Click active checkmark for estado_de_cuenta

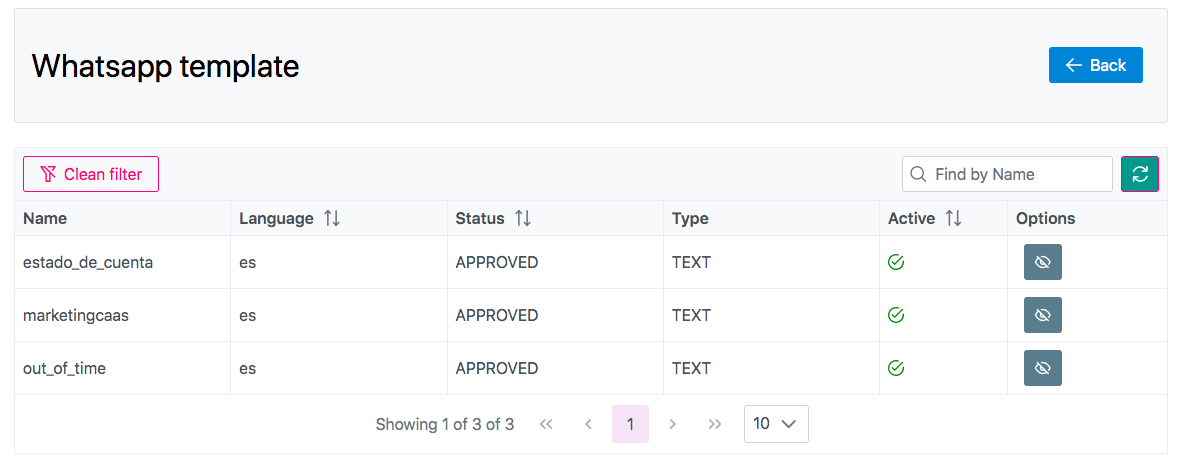896,262
